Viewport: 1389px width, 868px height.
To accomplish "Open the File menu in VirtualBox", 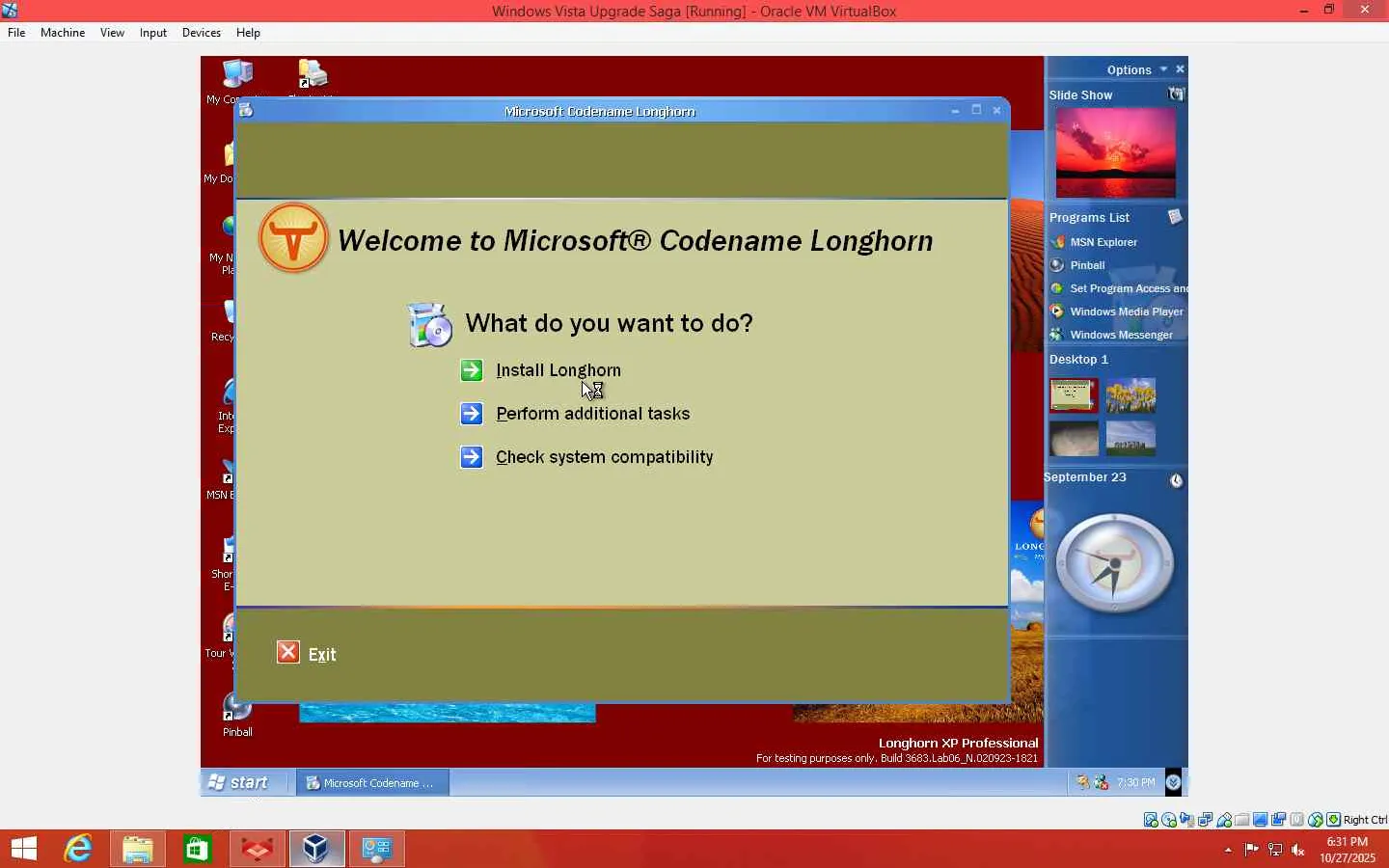I will 16,32.
